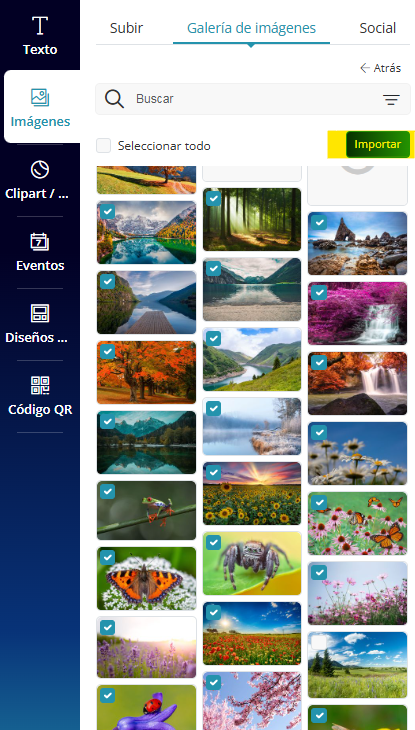Image resolution: width=415 pixels, height=730 pixels.
Task: Check the Seleccionar todo checkbox
Action: pos(103,146)
